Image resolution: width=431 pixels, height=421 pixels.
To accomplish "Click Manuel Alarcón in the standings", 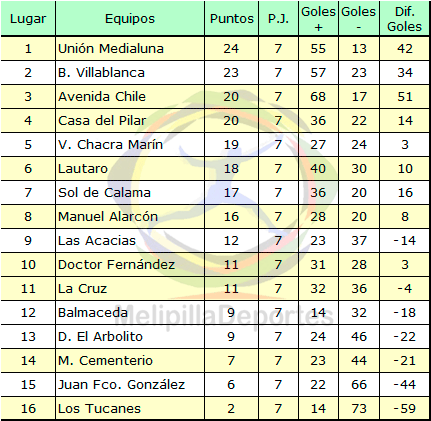I will click(x=108, y=217).
